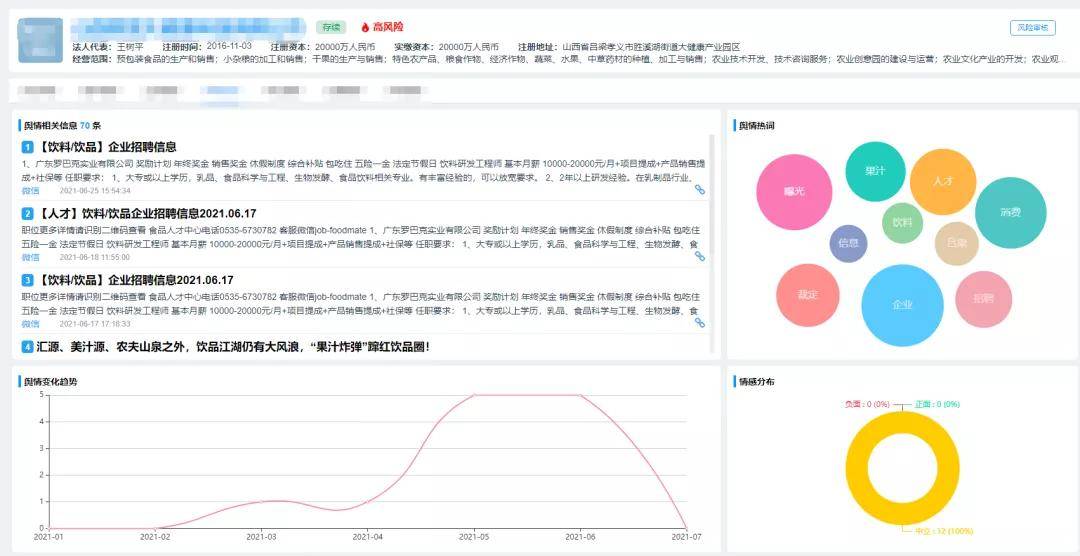Click the red flame 高风险 icon
The image size is (1080, 556).
pyautogui.click(x=365, y=27)
